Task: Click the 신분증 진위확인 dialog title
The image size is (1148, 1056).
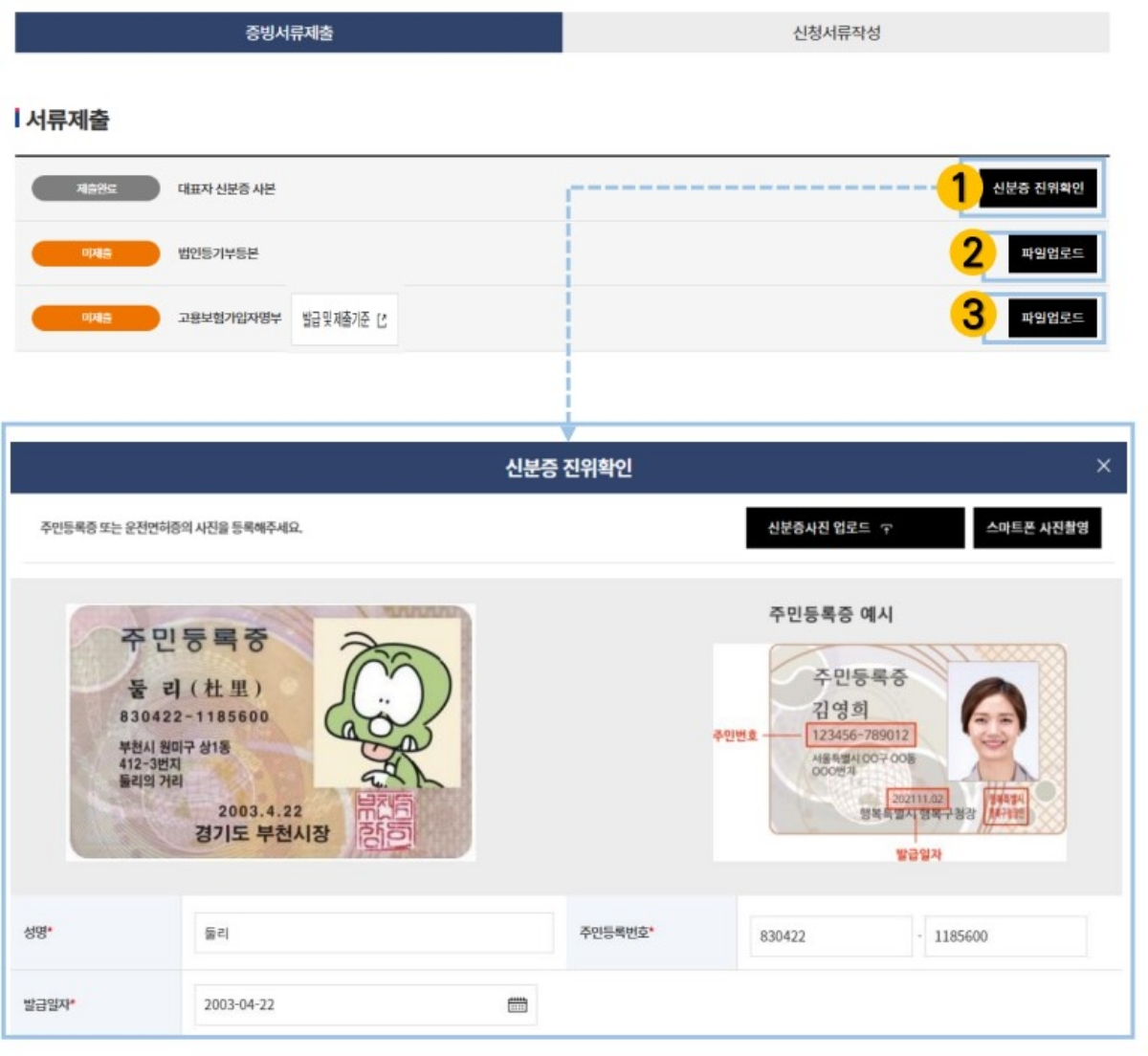Action: 568,468
